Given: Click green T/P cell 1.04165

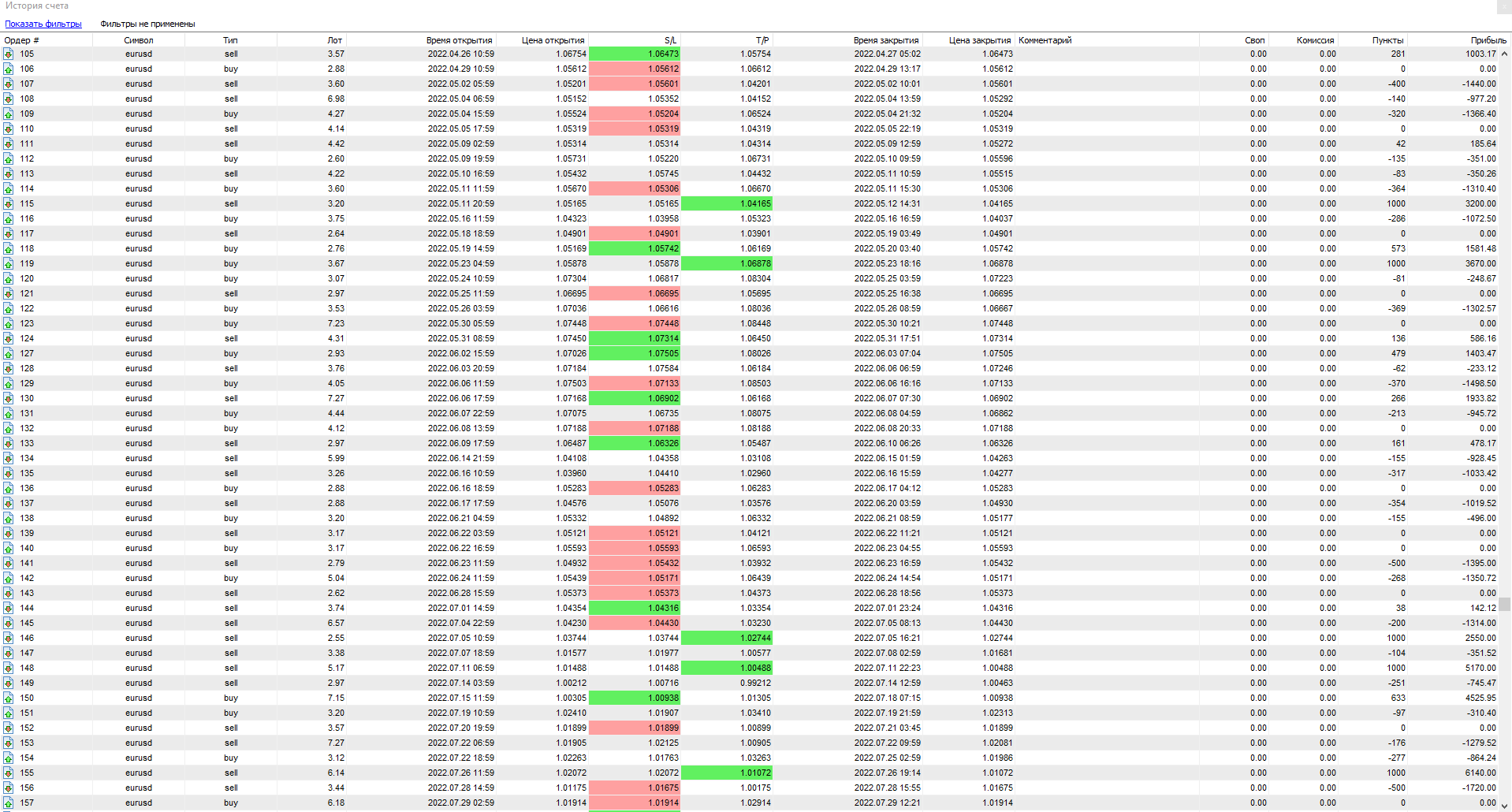Looking at the screenshot, I should (727, 204).
